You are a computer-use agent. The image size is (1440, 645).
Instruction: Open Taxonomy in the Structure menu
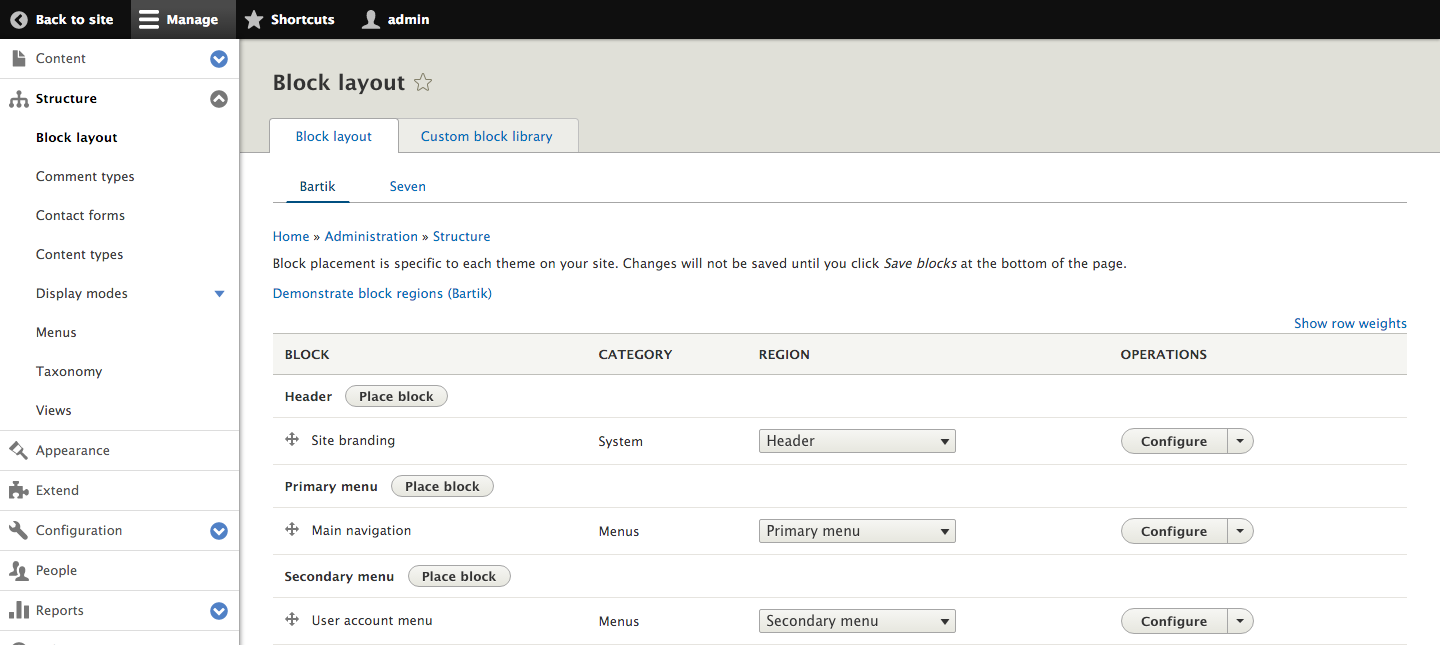click(69, 371)
